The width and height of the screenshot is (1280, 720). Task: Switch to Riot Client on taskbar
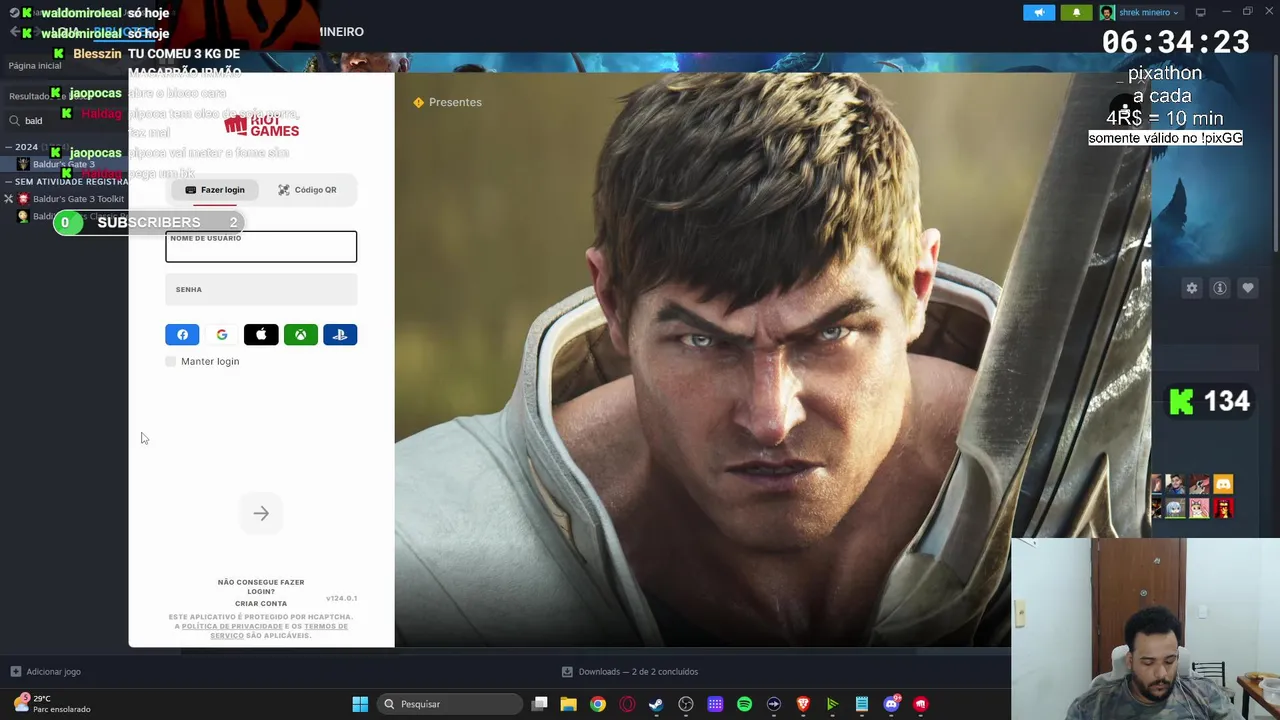[921, 704]
